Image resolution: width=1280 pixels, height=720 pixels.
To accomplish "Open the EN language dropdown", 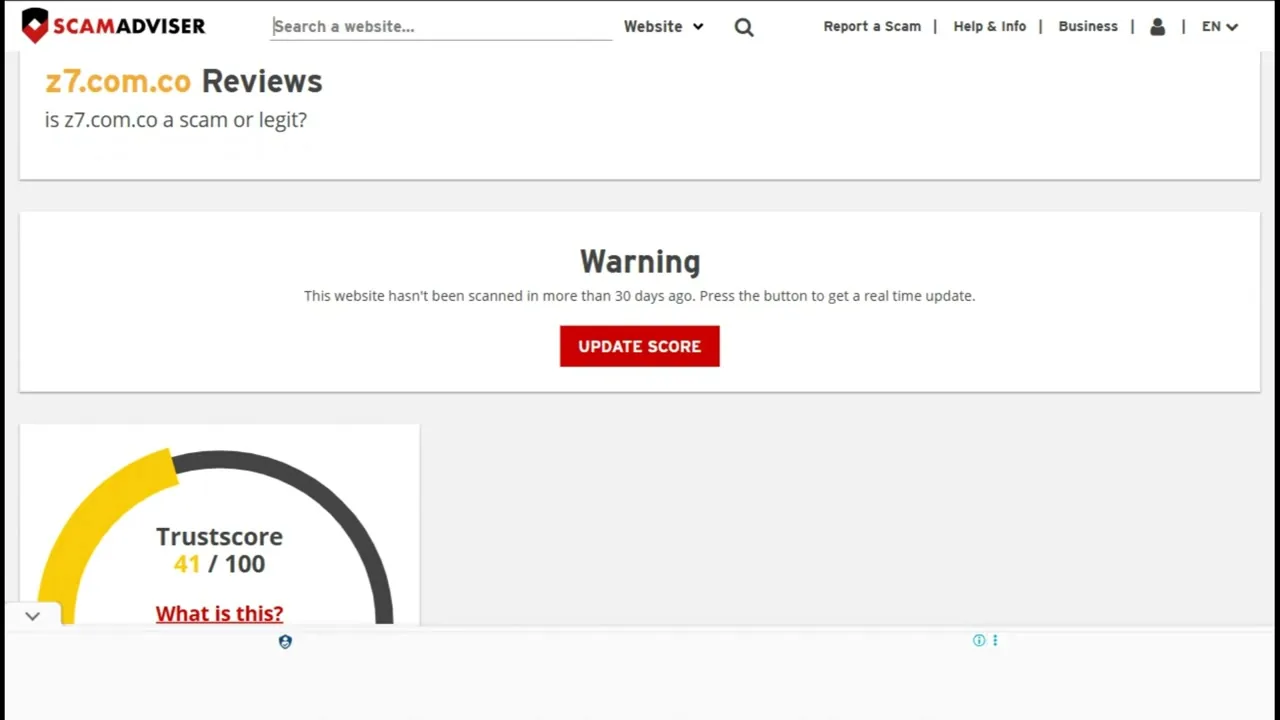I will pos(1220,27).
